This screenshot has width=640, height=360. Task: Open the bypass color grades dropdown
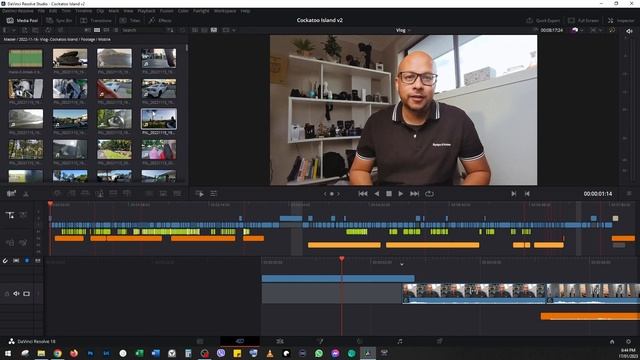click(x=577, y=30)
